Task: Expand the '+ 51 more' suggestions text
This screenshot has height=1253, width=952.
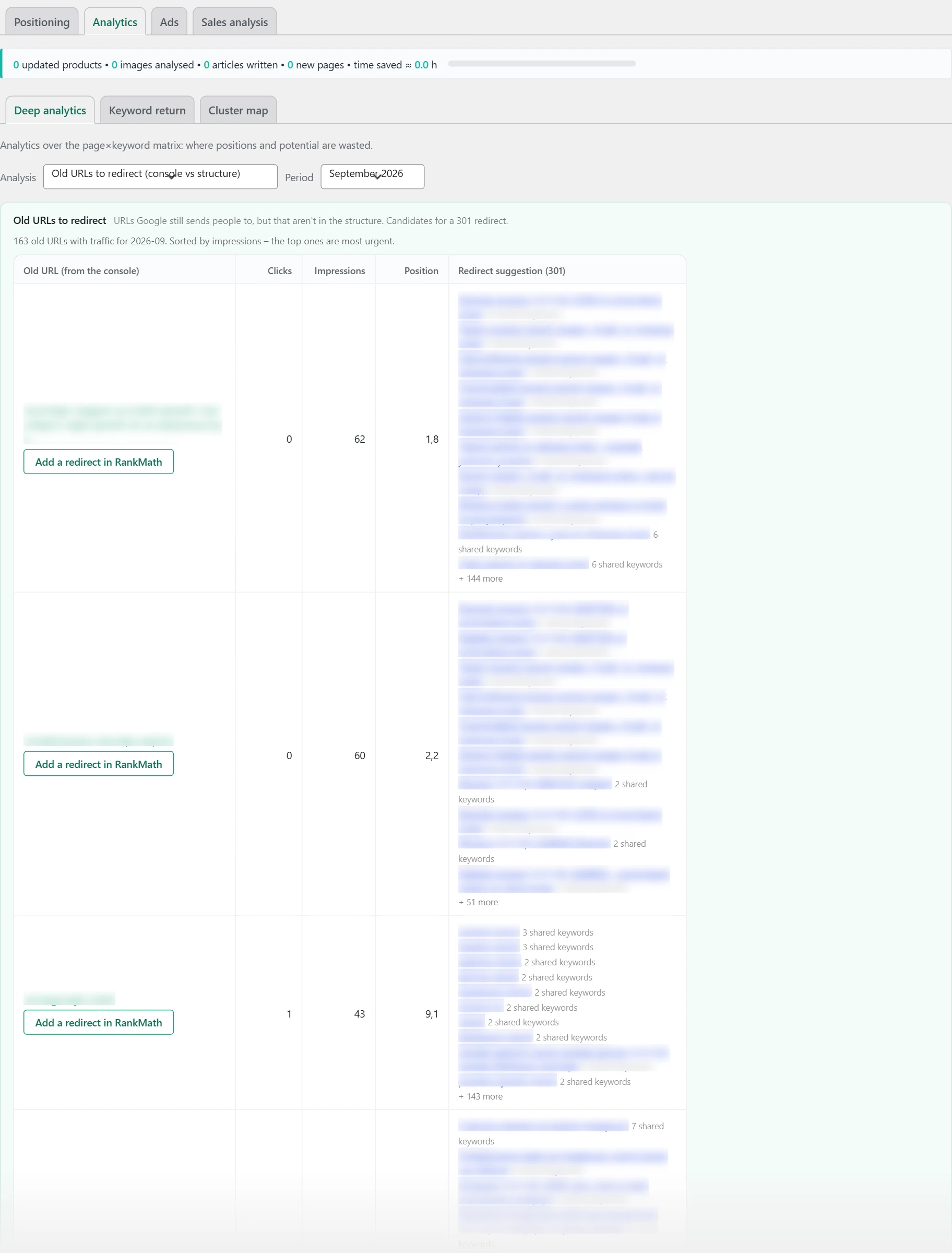Action: [478, 902]
